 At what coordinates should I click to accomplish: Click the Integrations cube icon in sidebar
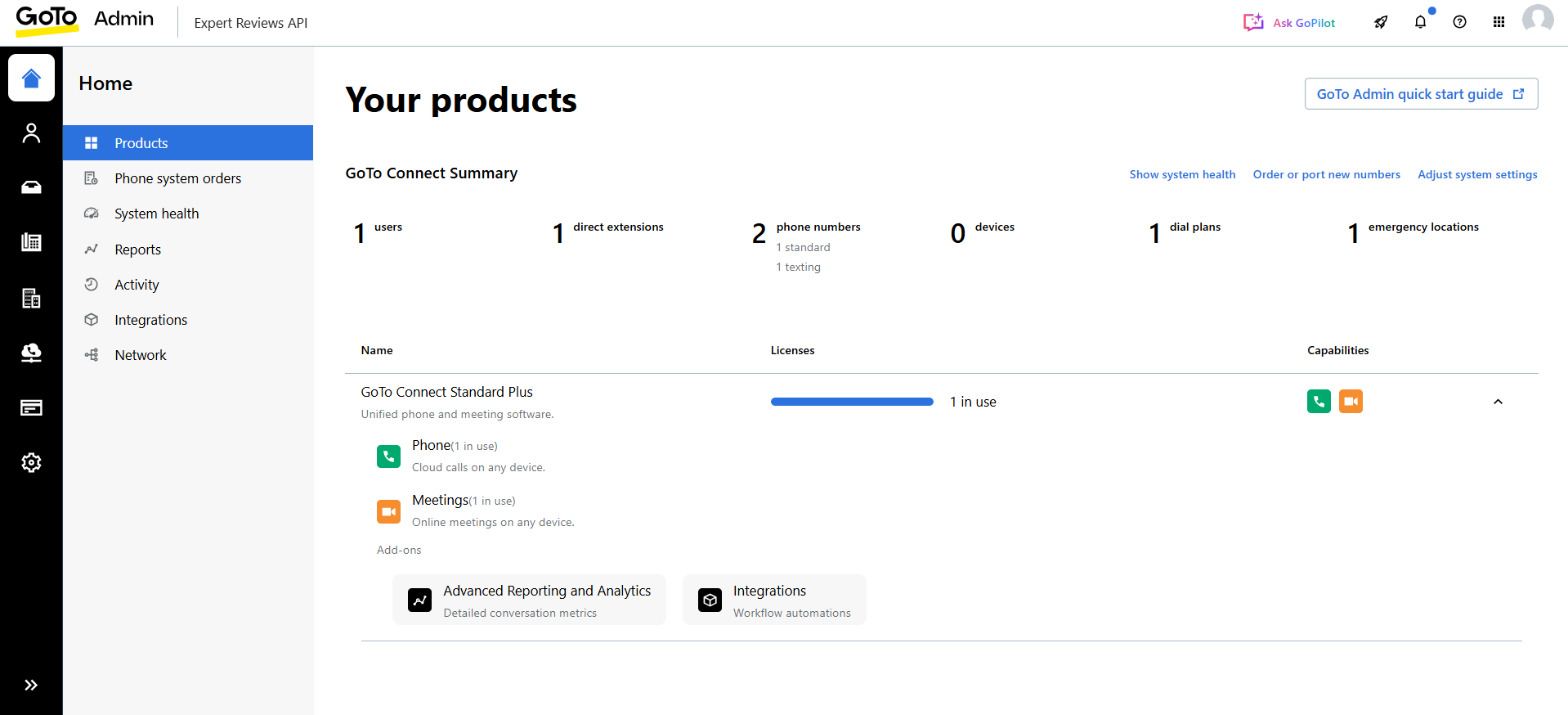[x=92, y=320]
